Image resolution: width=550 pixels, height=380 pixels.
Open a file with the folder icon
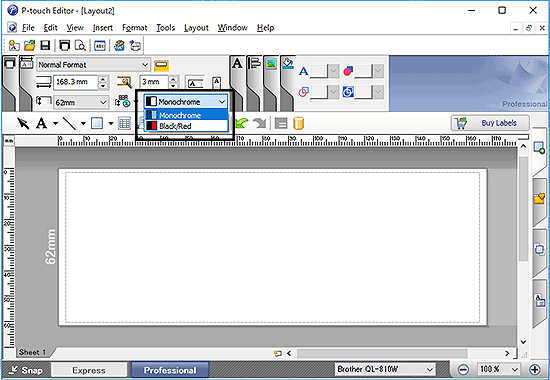[x=29, y=45]
